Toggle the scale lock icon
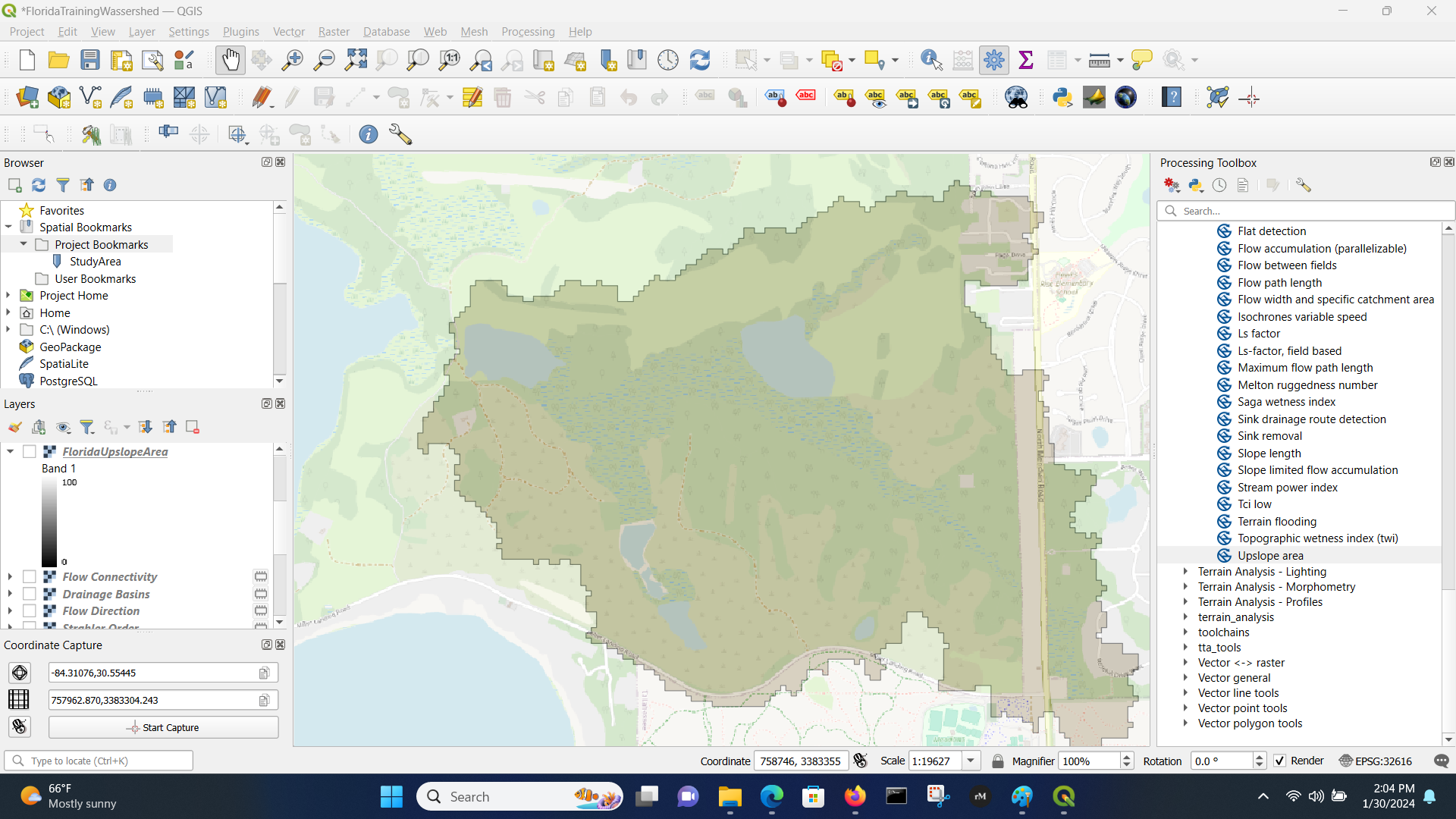 pyautogui.click(x=998, y=761)
